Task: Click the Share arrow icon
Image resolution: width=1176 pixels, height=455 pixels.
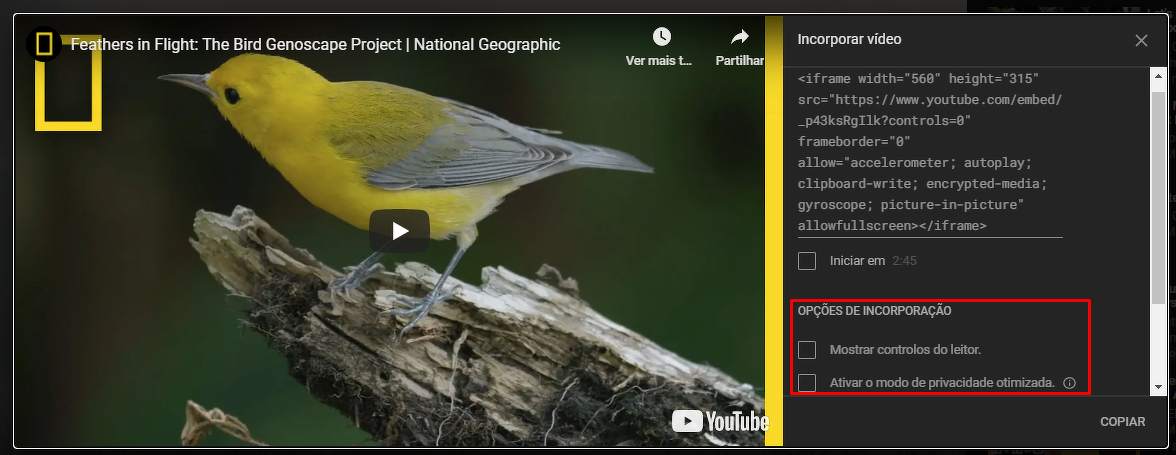Action: (x=739, y=37)
